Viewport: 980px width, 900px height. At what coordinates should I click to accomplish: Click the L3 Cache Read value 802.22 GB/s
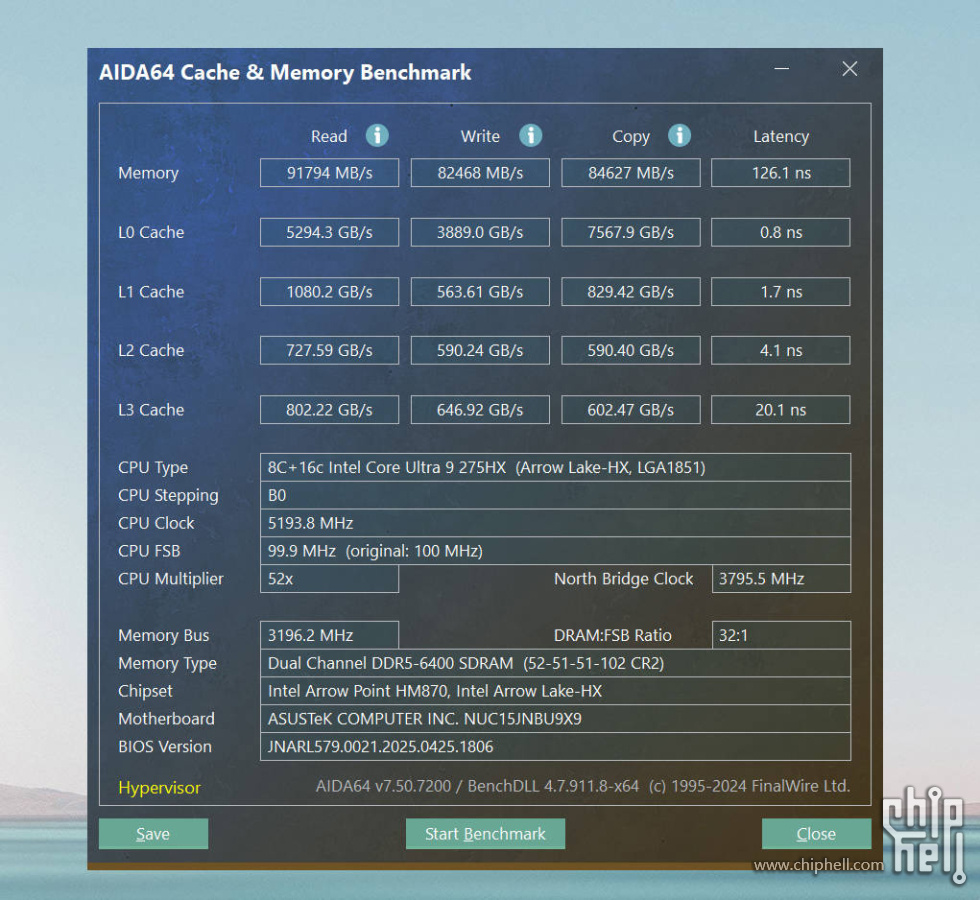(x=329, y=410)
